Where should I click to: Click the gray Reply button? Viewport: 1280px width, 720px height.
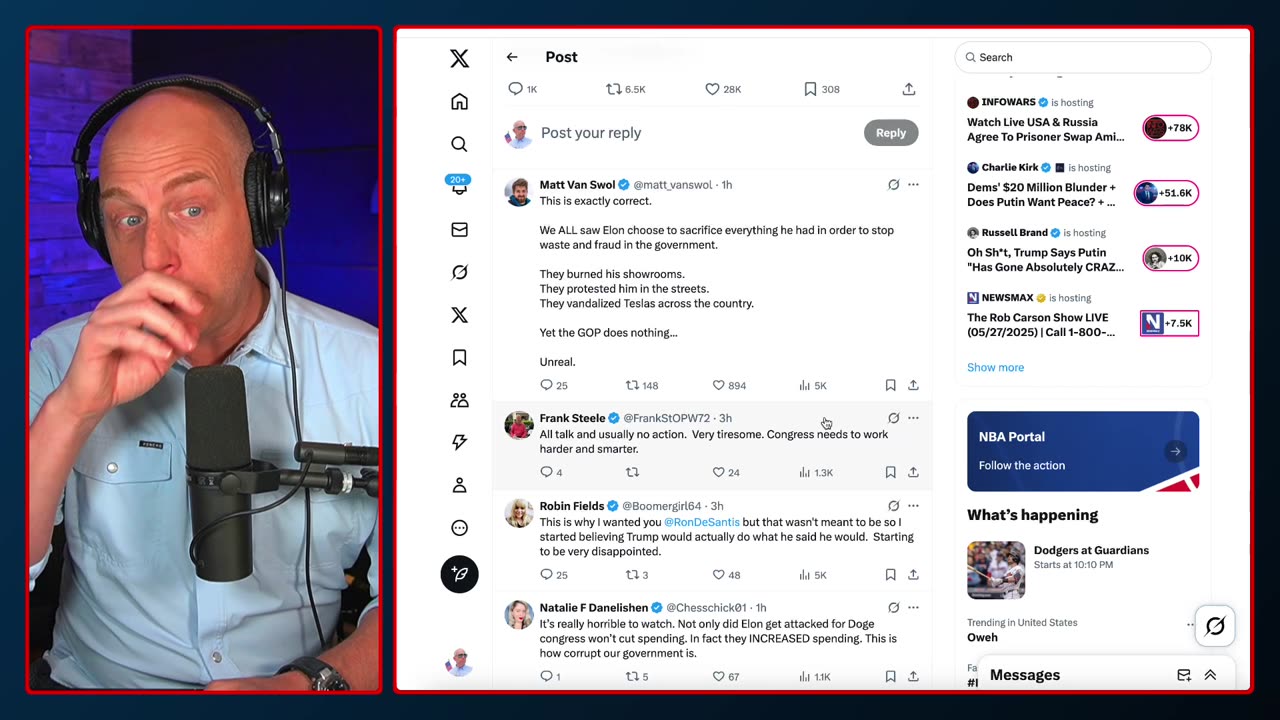(891, 133)
